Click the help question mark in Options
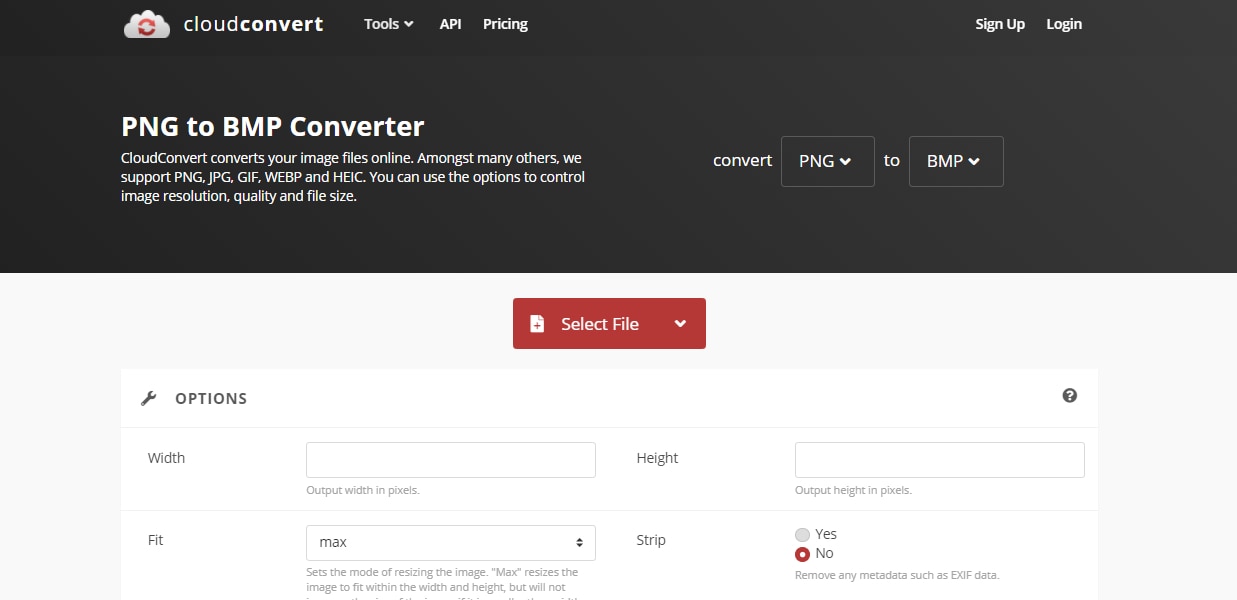This screenshot has height=600, width=1237. (x=1069, y=396)
